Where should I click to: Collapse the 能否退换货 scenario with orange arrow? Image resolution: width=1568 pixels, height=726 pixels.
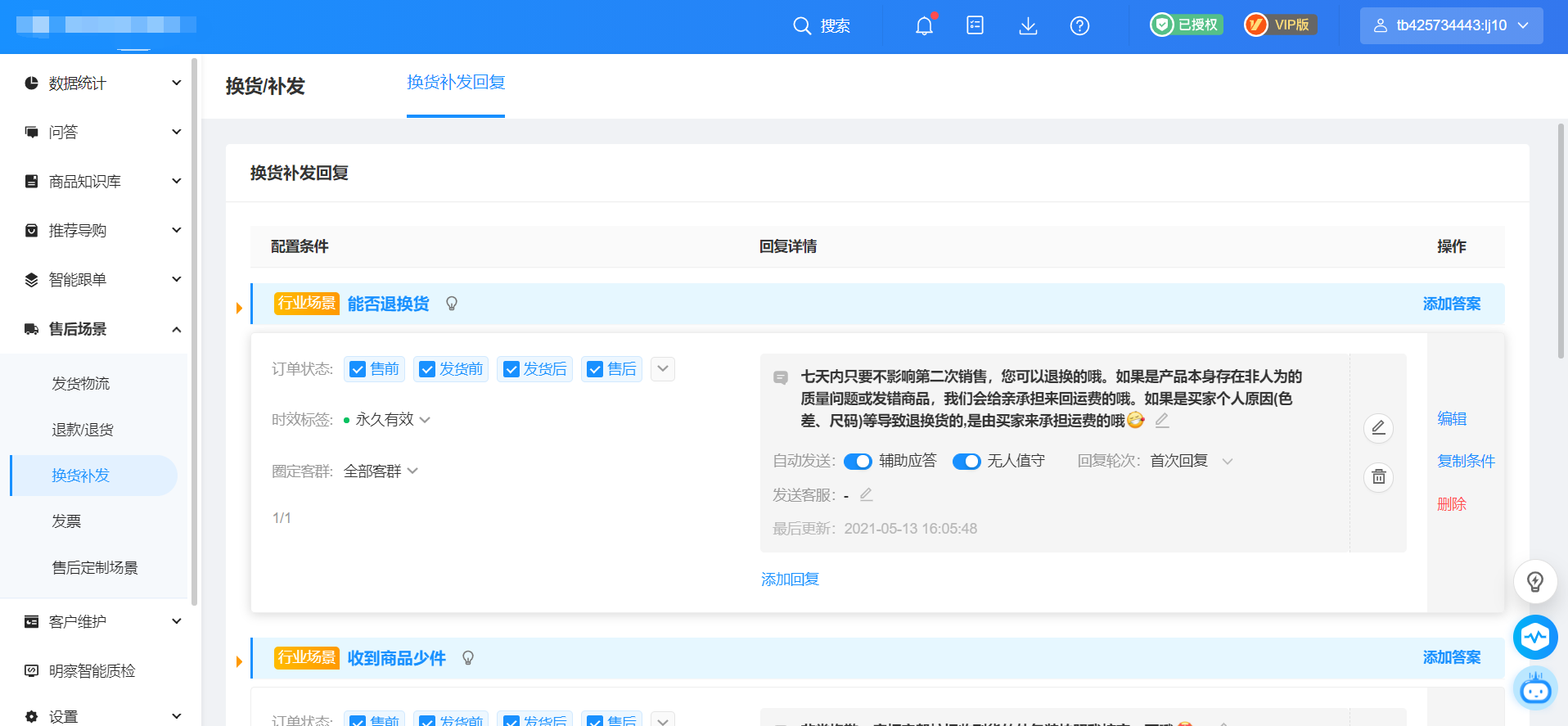click(x=239, y=308)
